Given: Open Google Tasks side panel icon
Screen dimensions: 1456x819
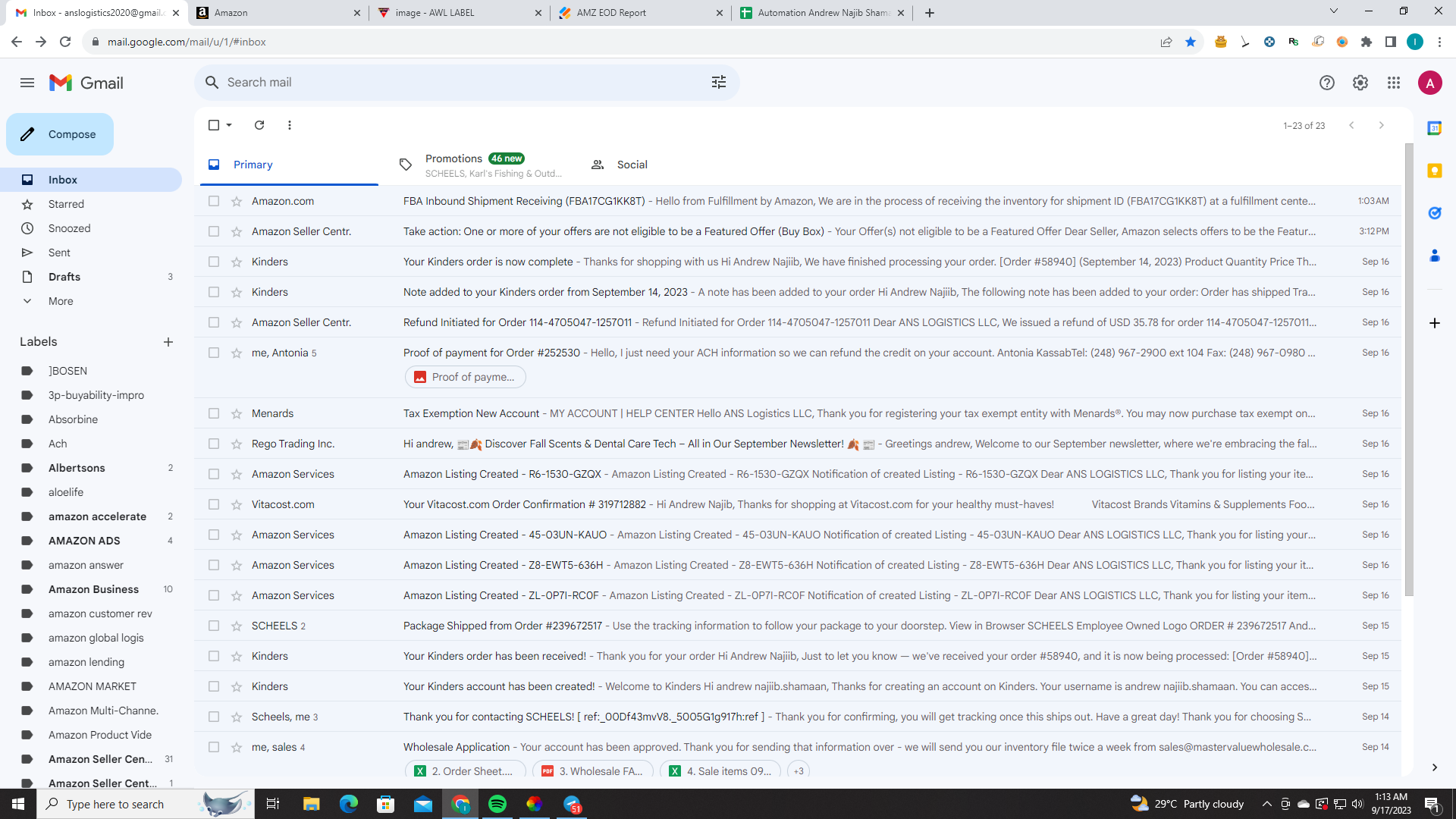Looking at the screenshot, I should click(1435, 213).
